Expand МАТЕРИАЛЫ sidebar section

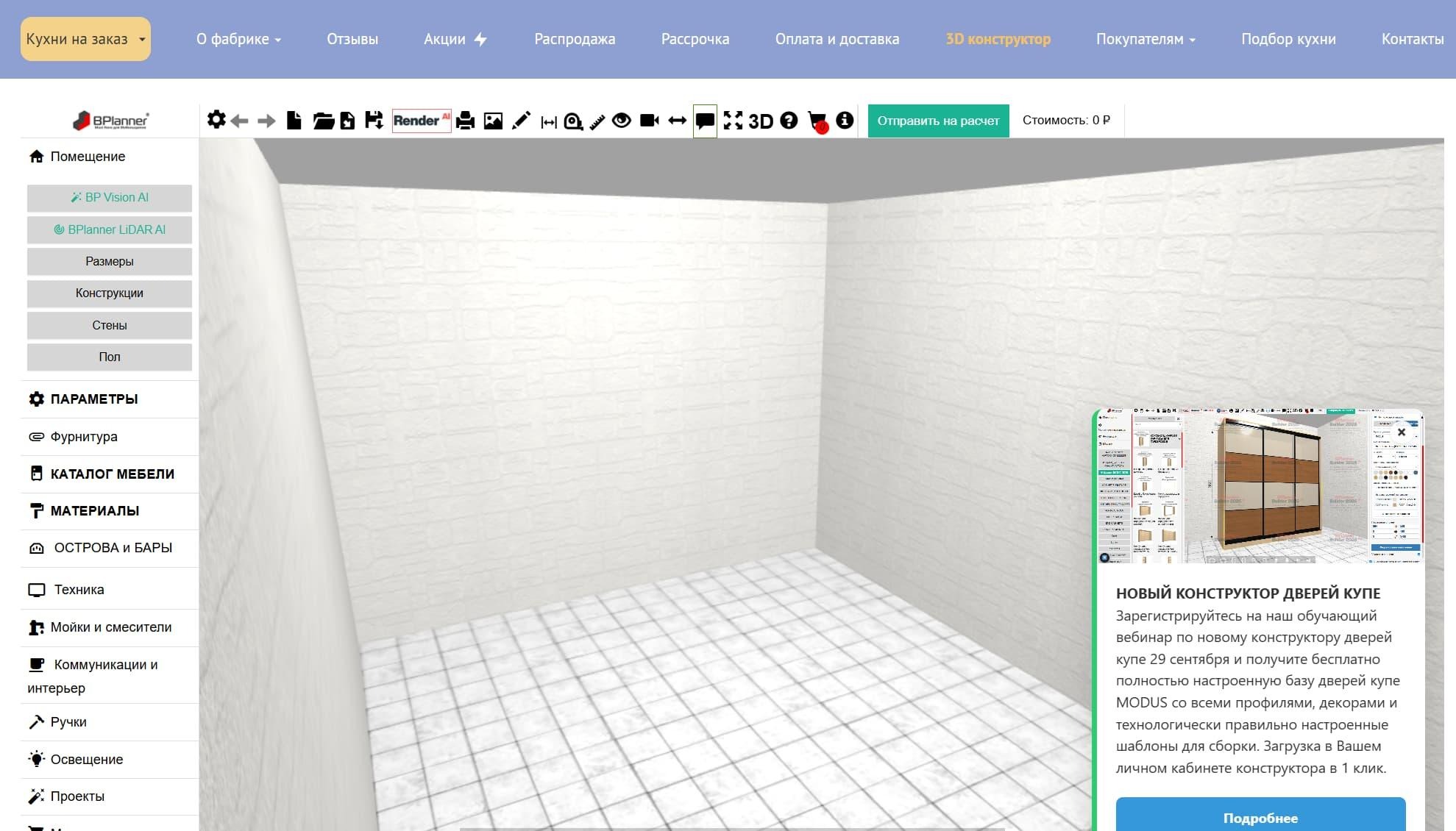pyautogui.click(x=110, y=511)
